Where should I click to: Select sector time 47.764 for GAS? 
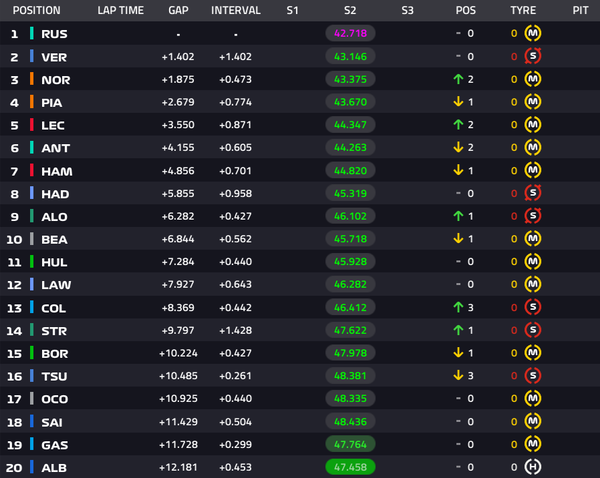(x=350, y=444)
